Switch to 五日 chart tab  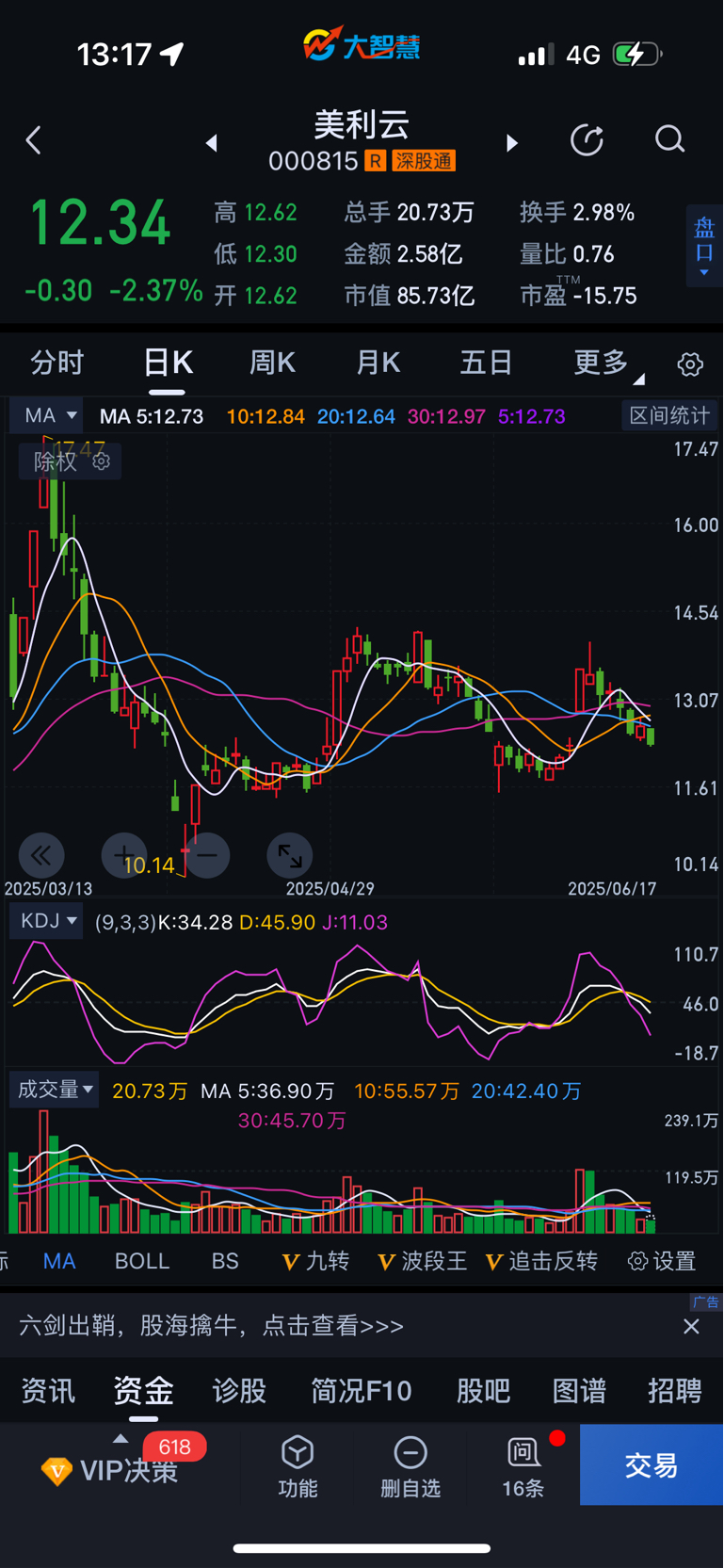(486, 363)
